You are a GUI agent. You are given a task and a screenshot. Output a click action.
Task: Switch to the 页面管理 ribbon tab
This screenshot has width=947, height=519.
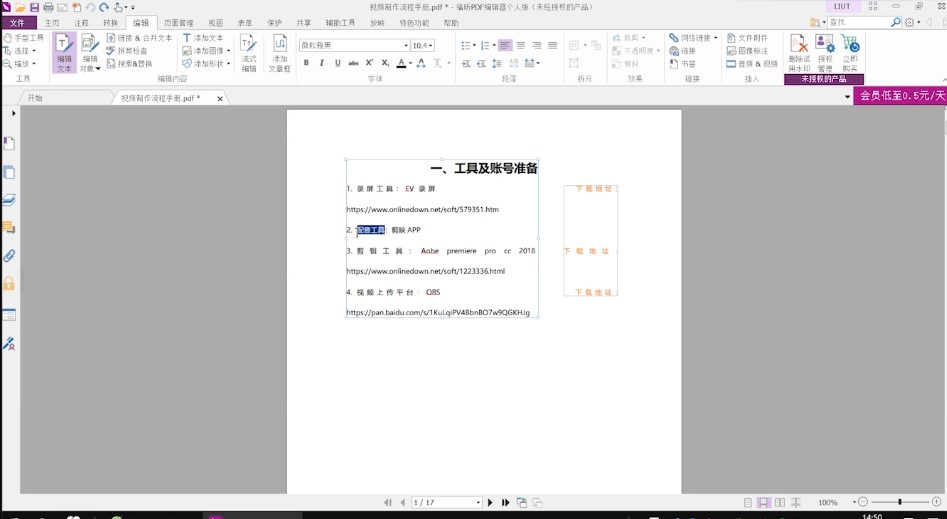click(179, 22)
